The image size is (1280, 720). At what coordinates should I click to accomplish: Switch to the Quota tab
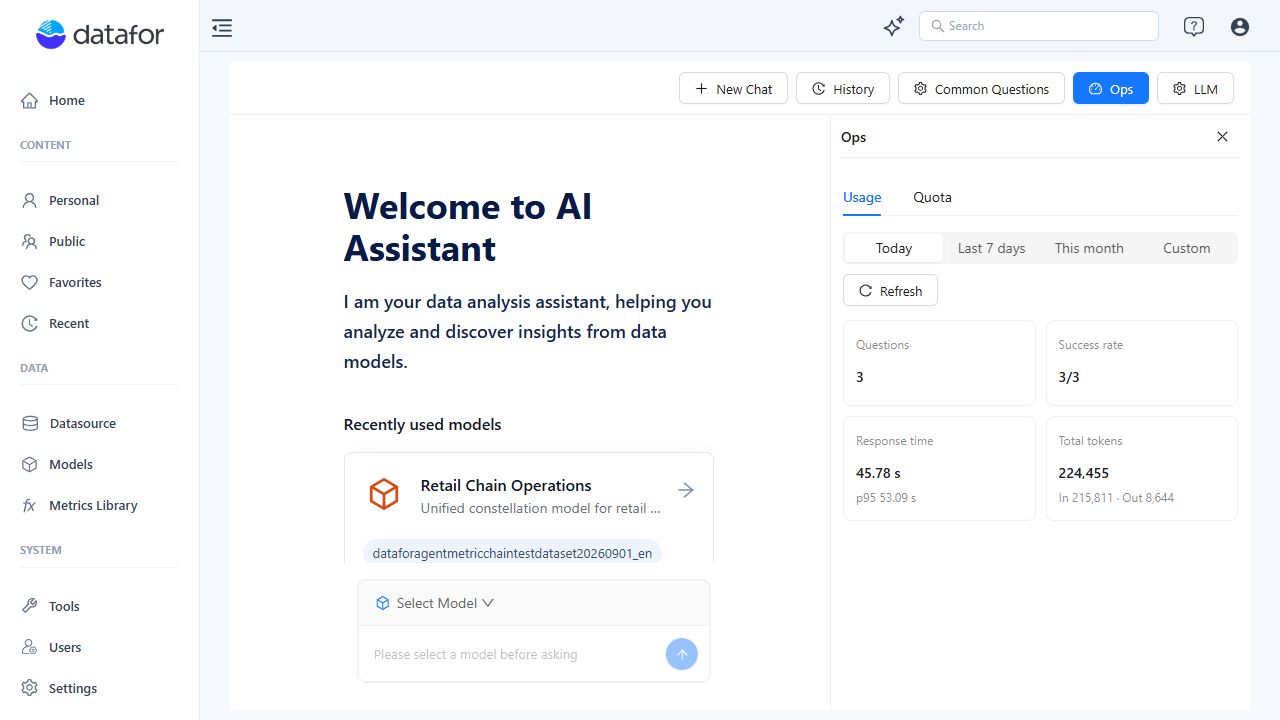932,197
